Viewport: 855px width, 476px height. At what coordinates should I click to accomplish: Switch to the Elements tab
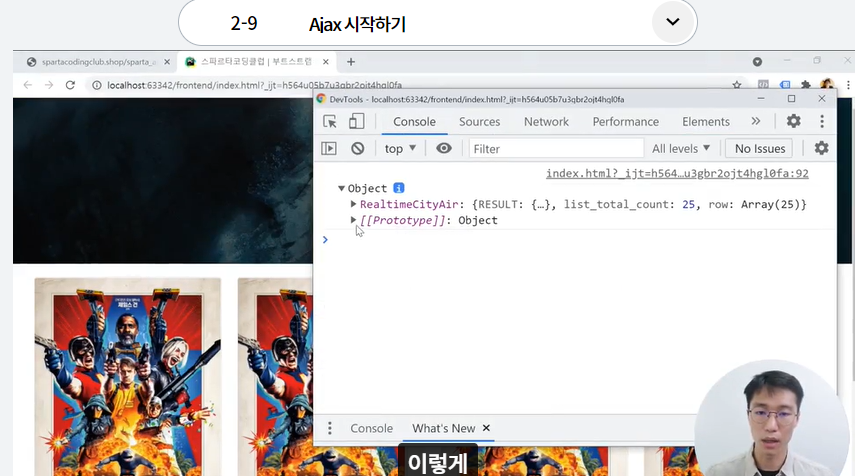(x=706, y=122)
